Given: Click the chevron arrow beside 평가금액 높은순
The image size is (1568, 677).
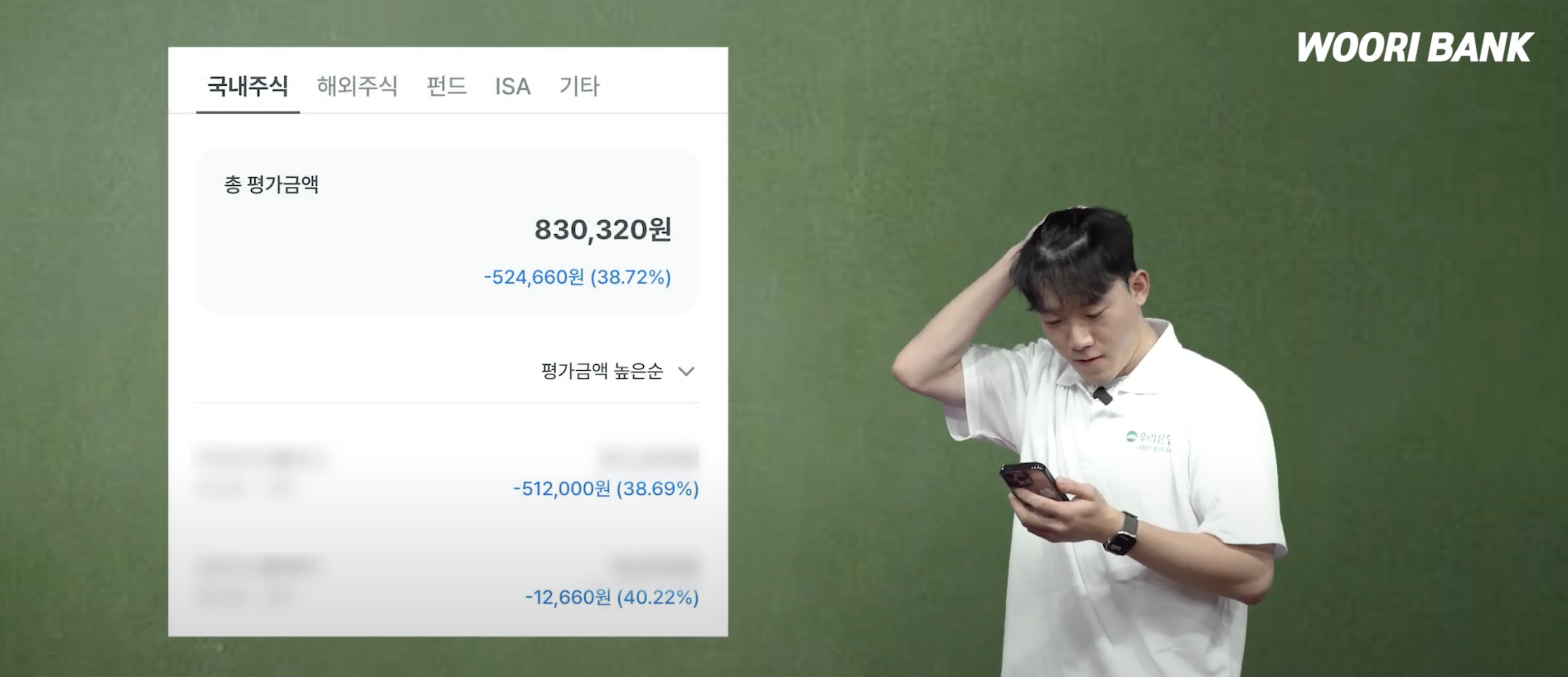Looking at the screenshot, I should (686, 371).
